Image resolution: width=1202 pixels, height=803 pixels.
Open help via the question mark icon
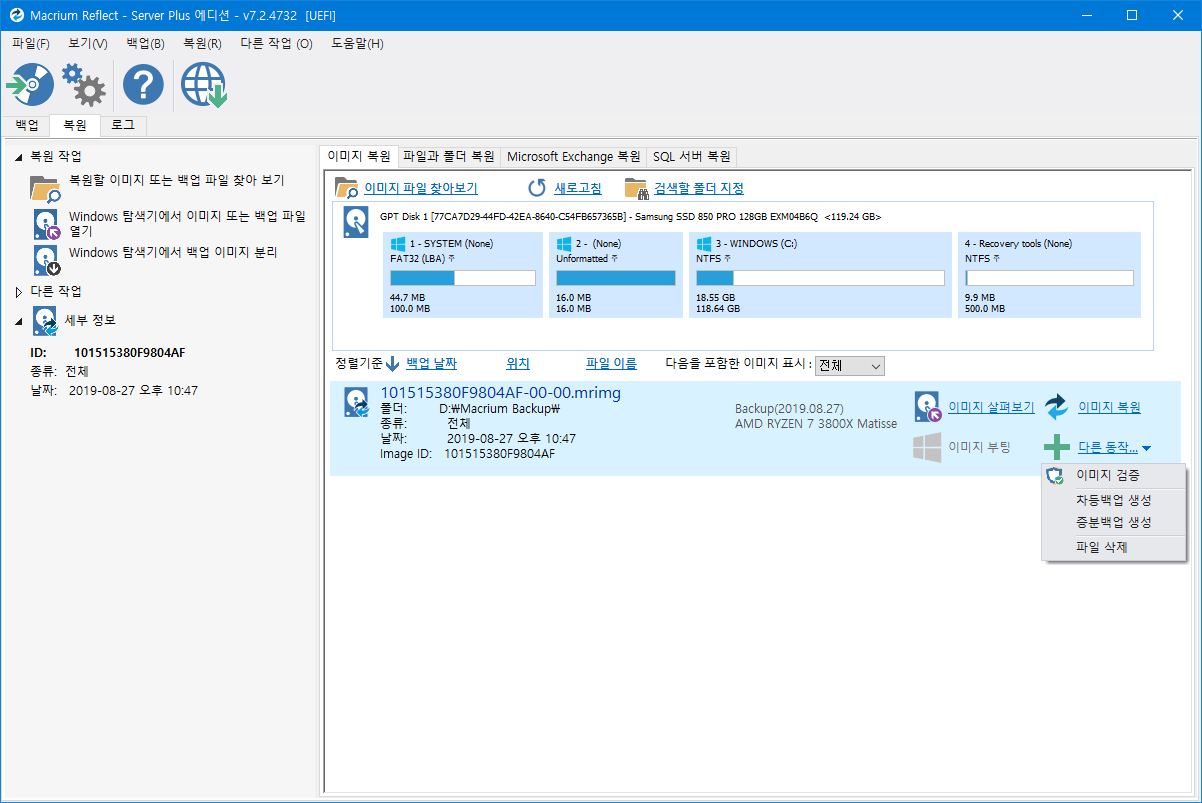[x=143, y=86]
